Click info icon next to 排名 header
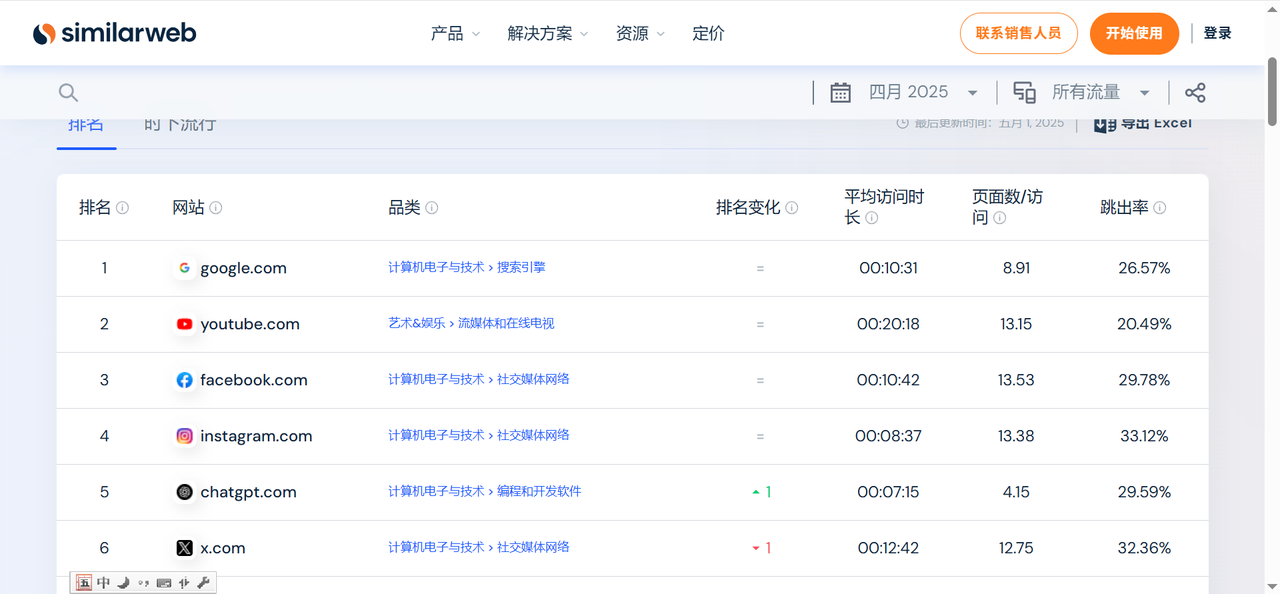The image size is (1280, 594). [123, 208]
